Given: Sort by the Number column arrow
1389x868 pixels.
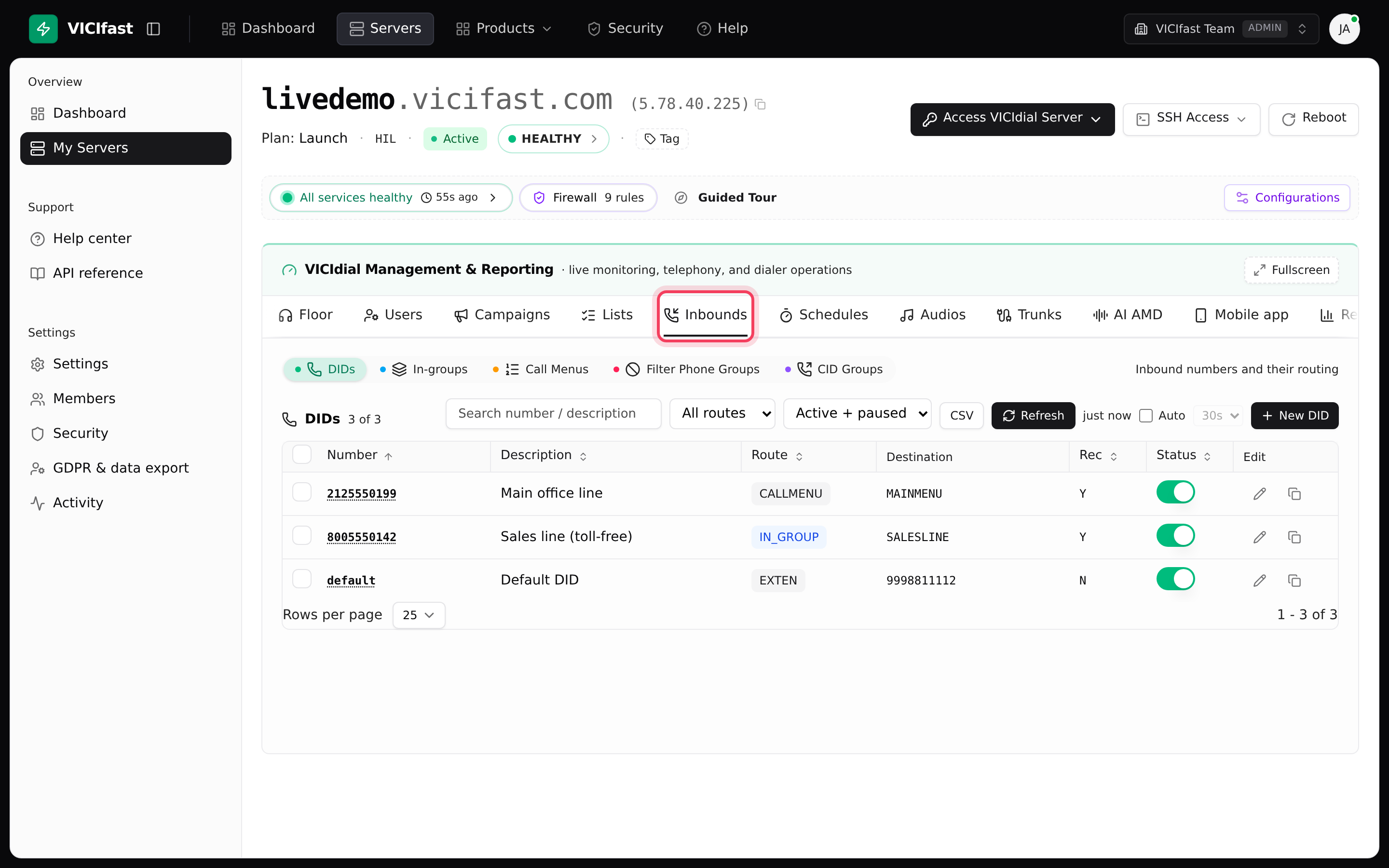Looking at the screenshot, I should 389,456.
